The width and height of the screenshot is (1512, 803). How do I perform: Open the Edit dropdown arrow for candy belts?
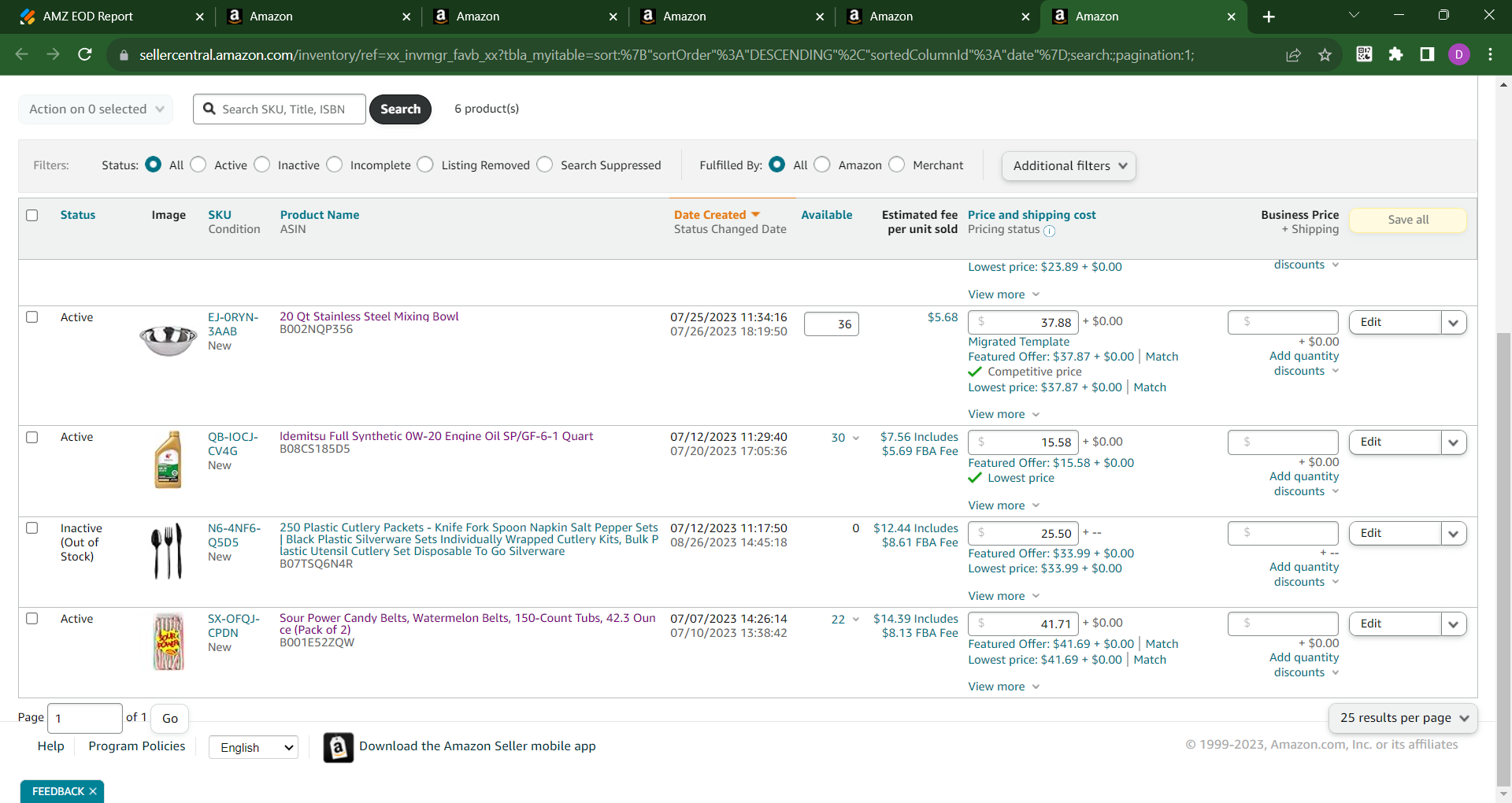1454,624
